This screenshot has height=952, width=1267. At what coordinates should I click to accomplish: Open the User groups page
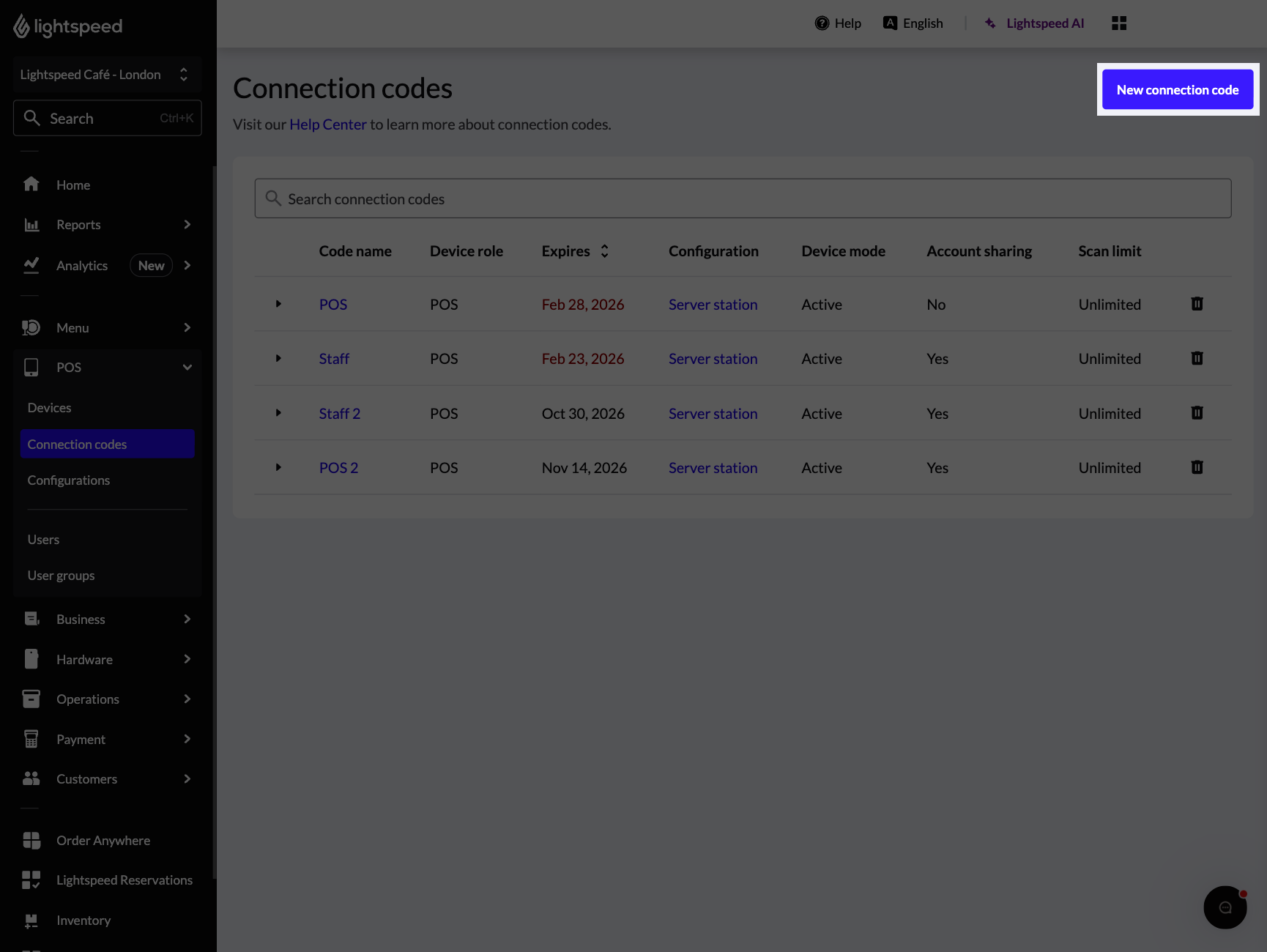click(61, 575)
